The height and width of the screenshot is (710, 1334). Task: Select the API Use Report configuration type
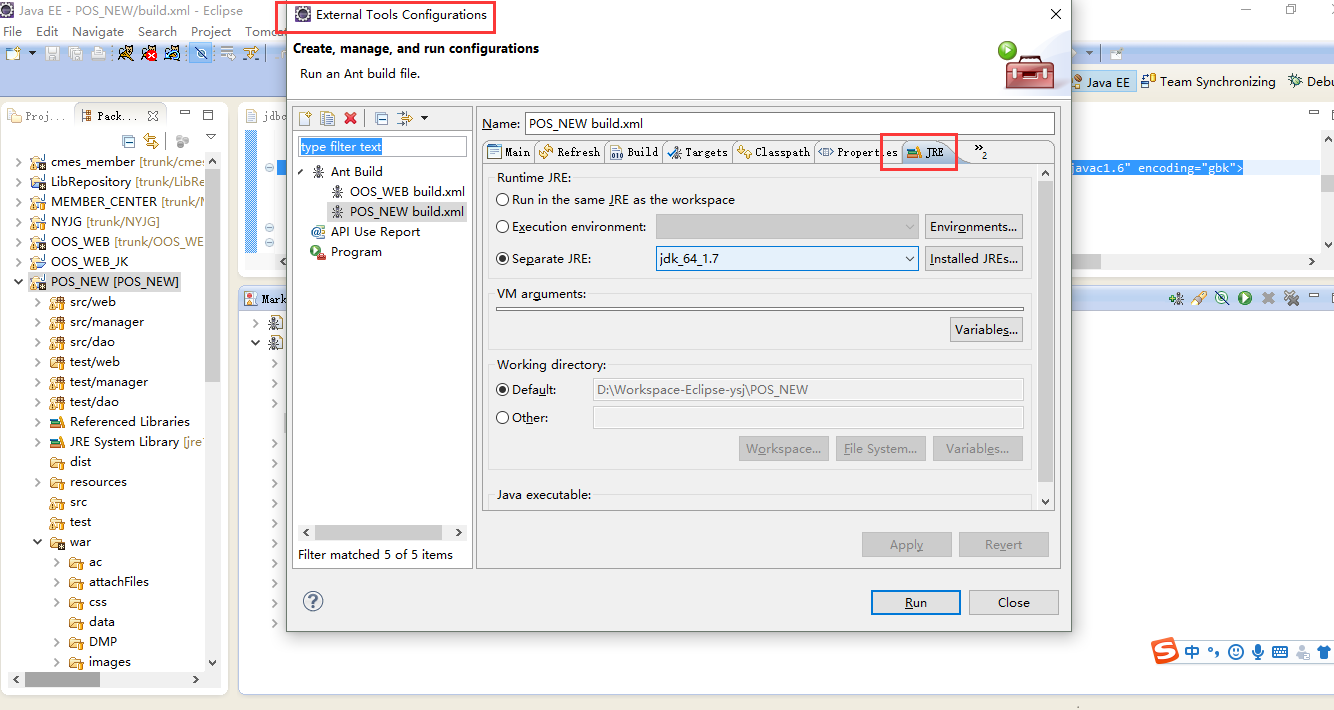(365, 232)
